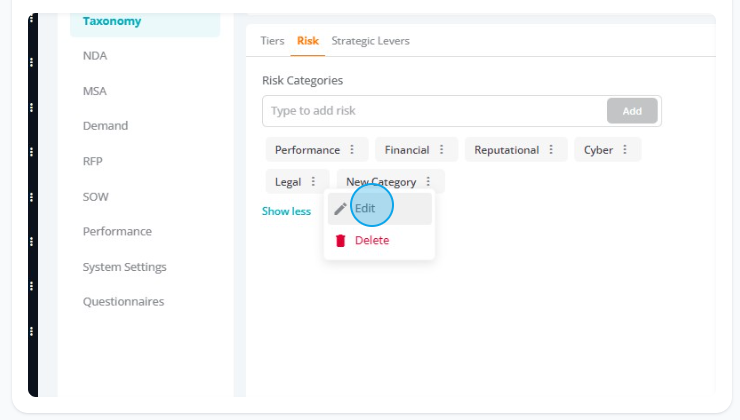Click the pencil Edit icon
Image resolution: width=740 pixels, height=420 pixels.
tap(340, 209)
